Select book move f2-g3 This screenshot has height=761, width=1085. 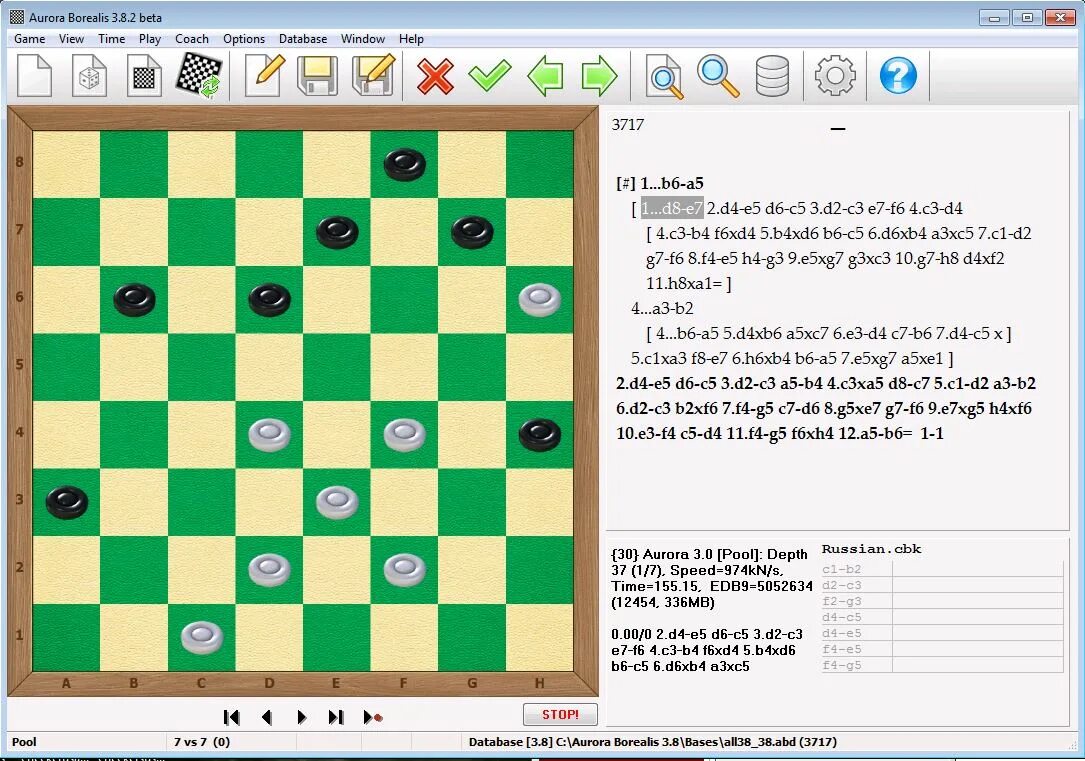841,601
